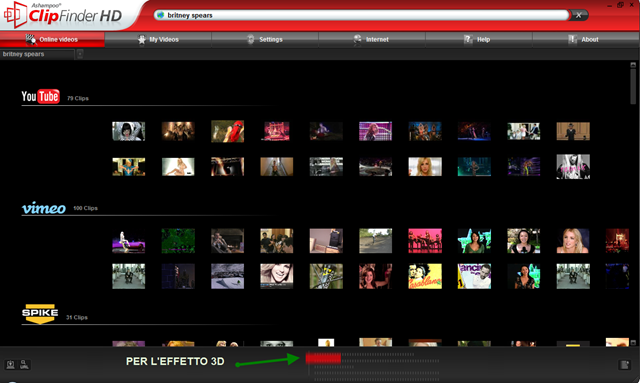
Task: Open the YouTube thumbnail with pink scribbled text
Action: point(573,167)
